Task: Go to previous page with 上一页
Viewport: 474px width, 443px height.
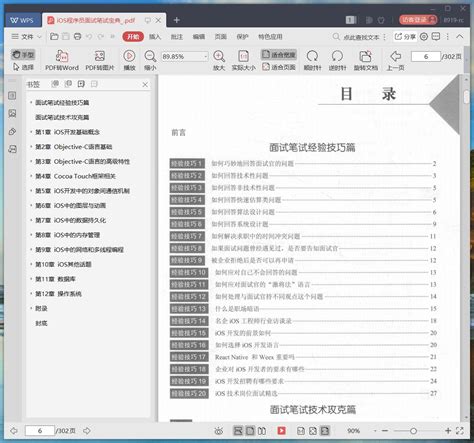Action: click(x=395, y=60)
